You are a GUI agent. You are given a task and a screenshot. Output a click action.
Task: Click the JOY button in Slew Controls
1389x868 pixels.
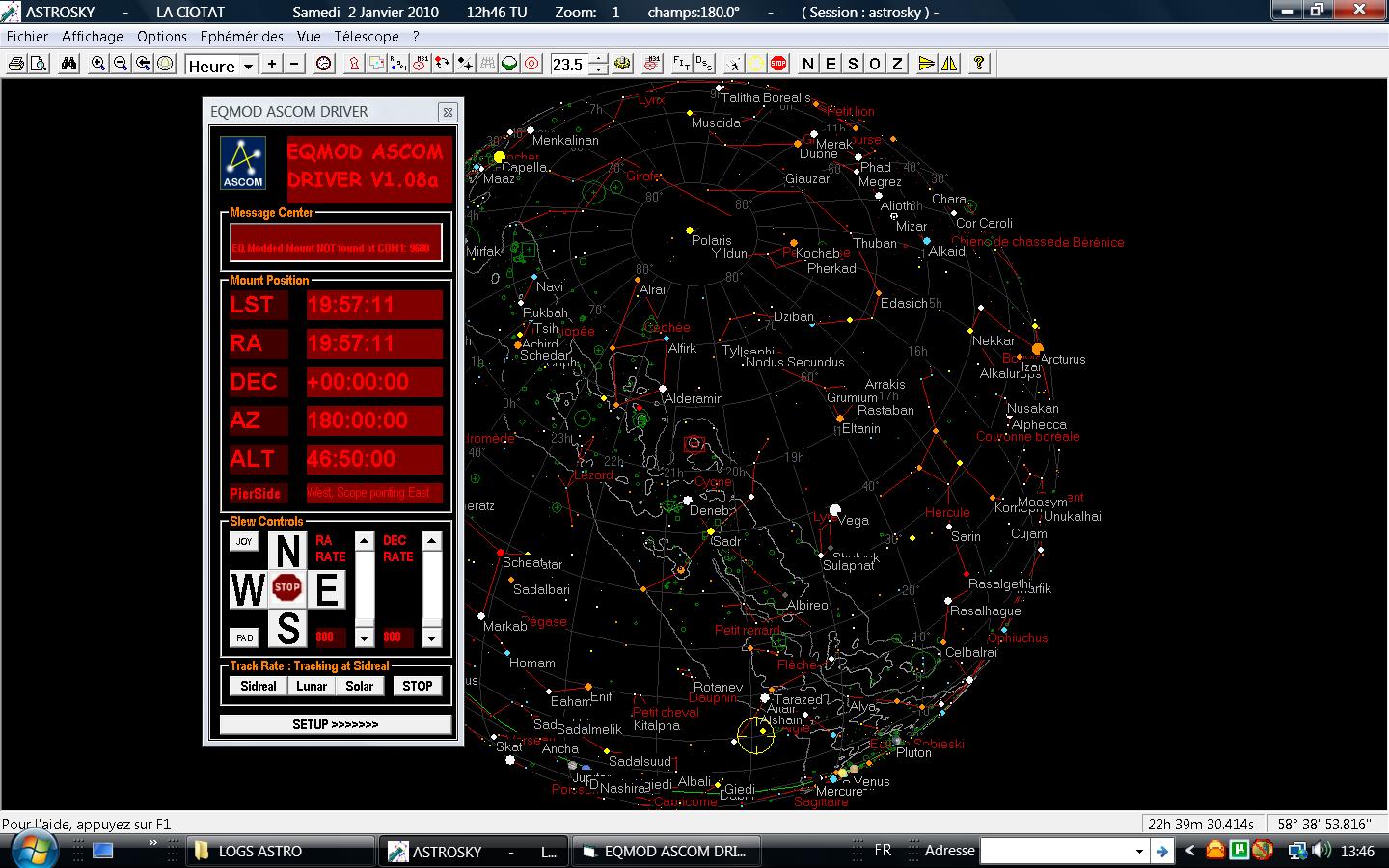click(244, 541)
